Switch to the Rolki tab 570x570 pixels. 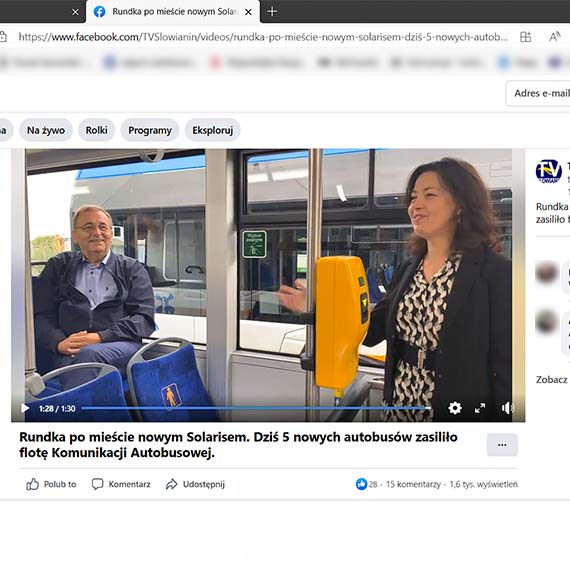click(x=96, y=130)
